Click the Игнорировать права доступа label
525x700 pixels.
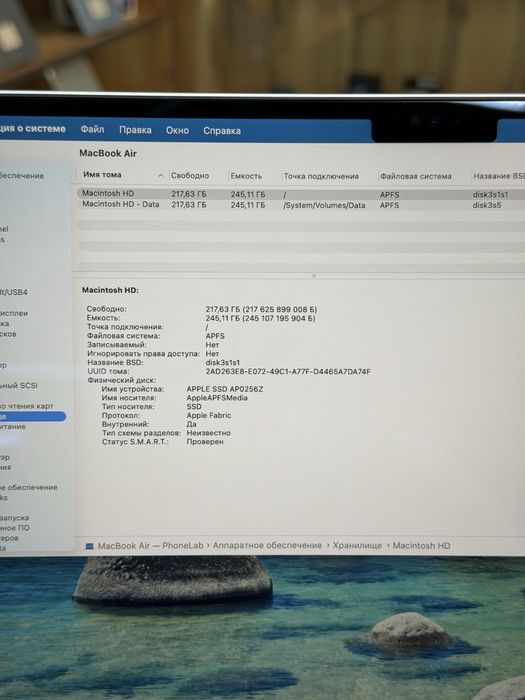[x=143, y=354]
